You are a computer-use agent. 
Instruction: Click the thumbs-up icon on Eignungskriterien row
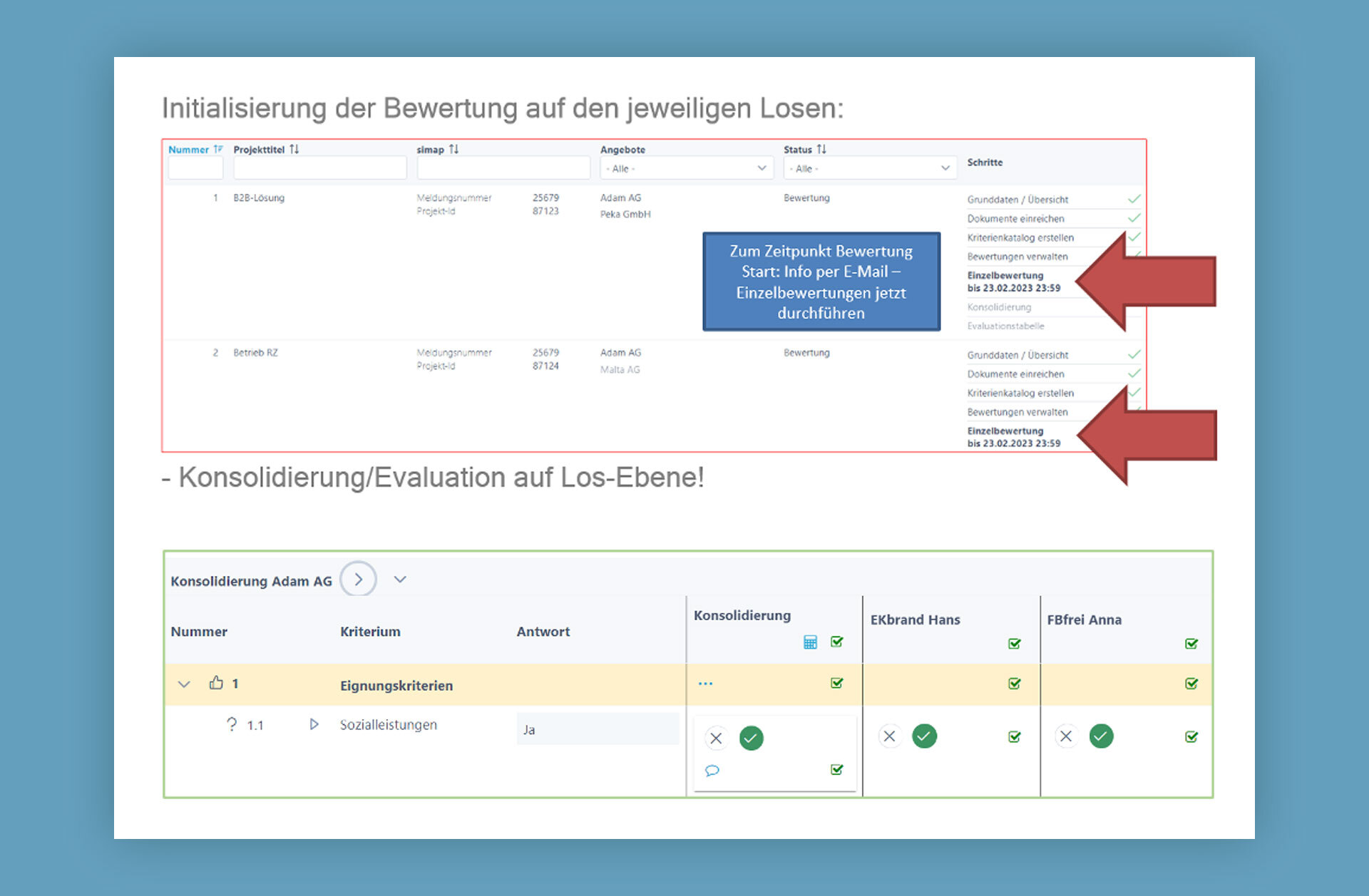(x=216, y=683)
